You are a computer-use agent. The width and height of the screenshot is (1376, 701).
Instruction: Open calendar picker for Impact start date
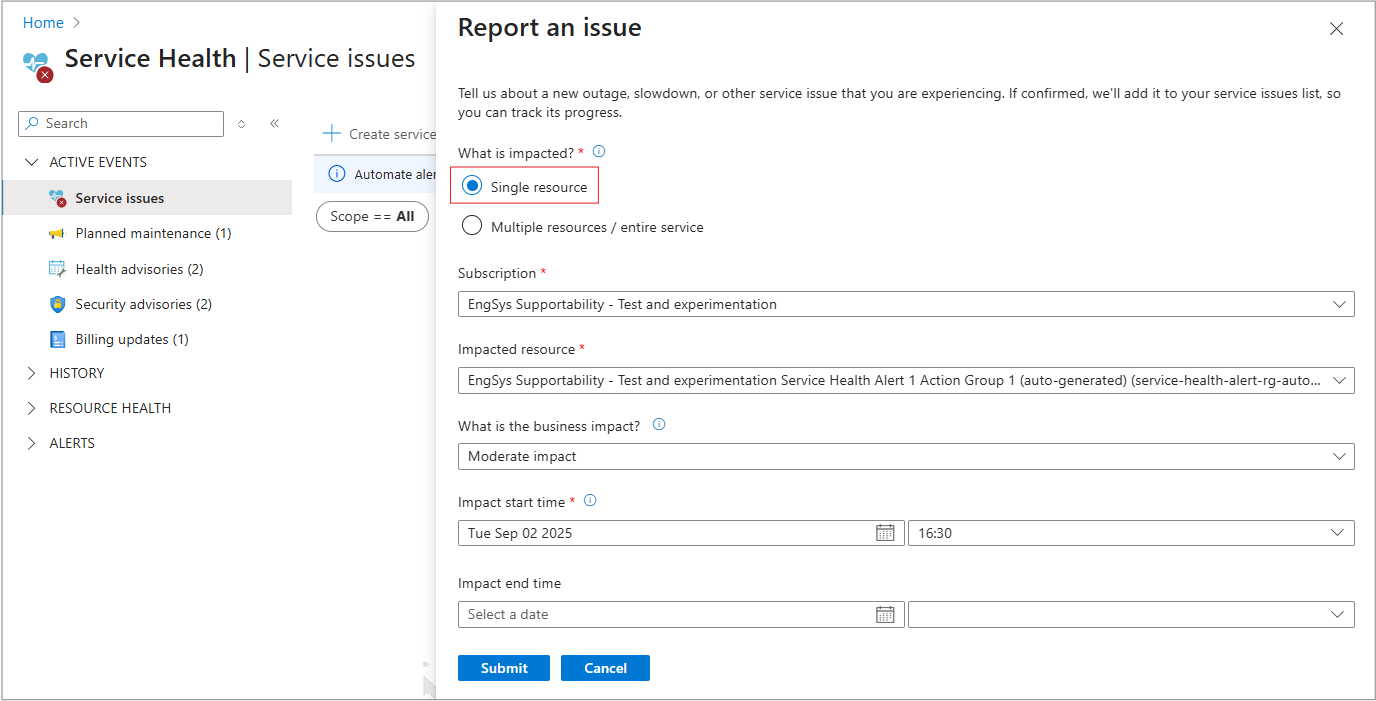coord(885,533)
